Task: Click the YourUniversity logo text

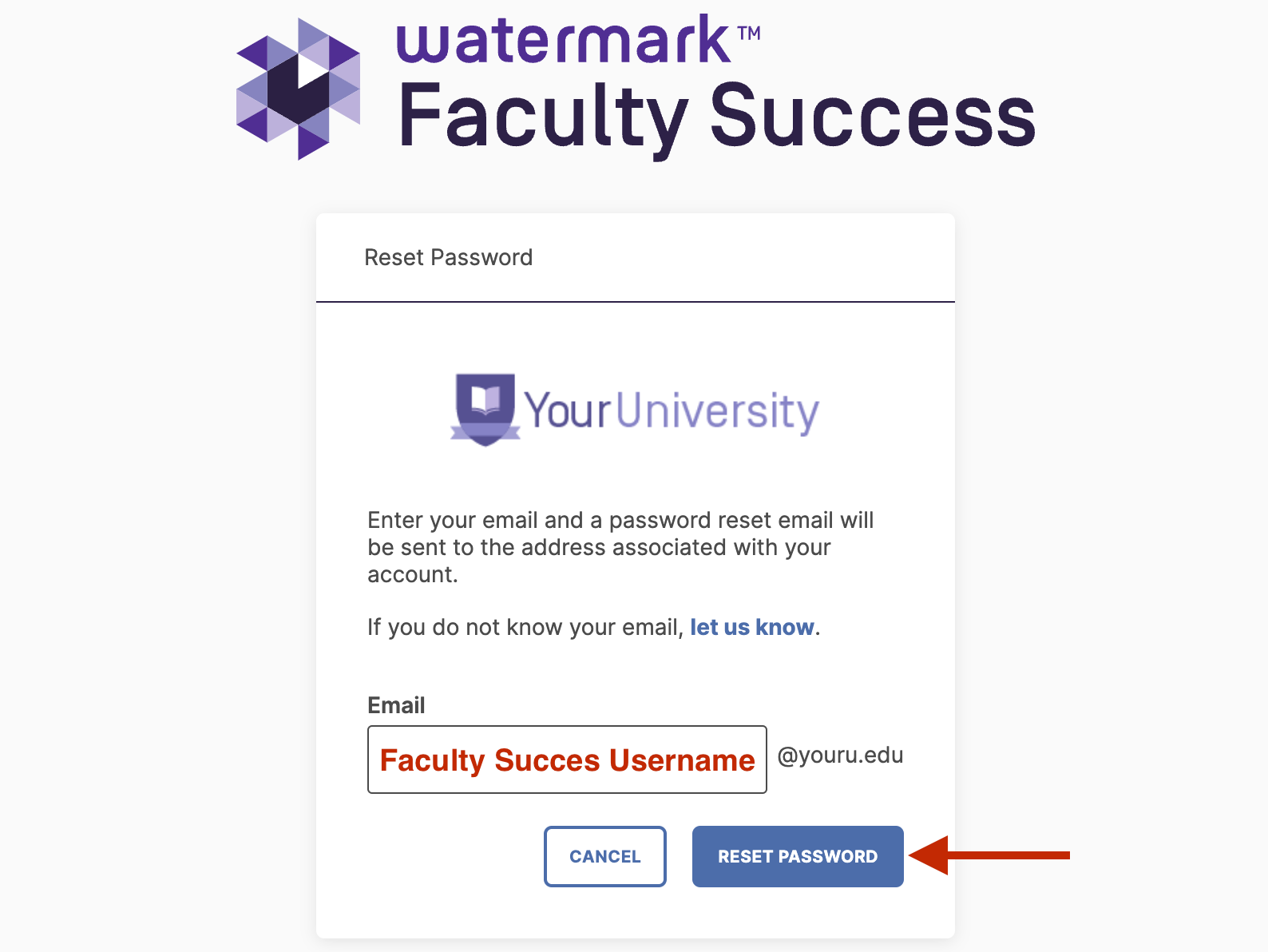Action: (x=672, y=411)
